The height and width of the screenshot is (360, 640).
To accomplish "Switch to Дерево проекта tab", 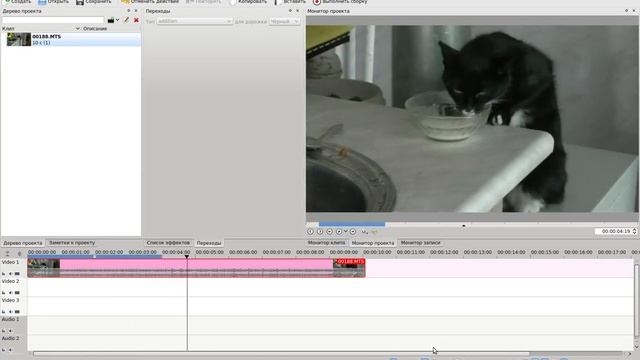I will pos(23,243).
